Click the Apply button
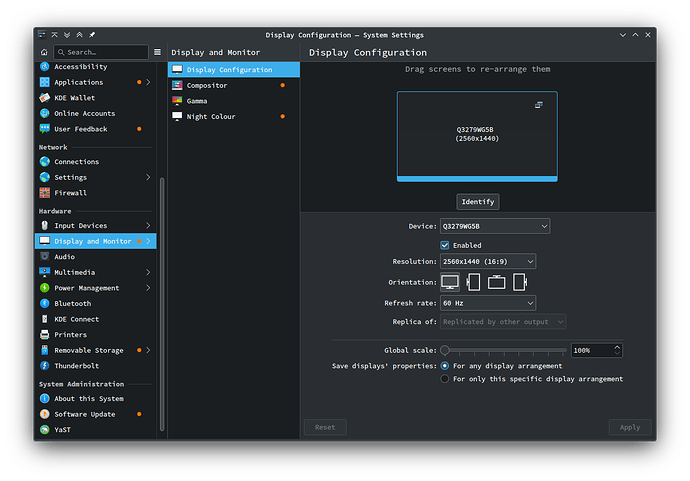This screenshot has height=481, width=690. click(630, 427)
